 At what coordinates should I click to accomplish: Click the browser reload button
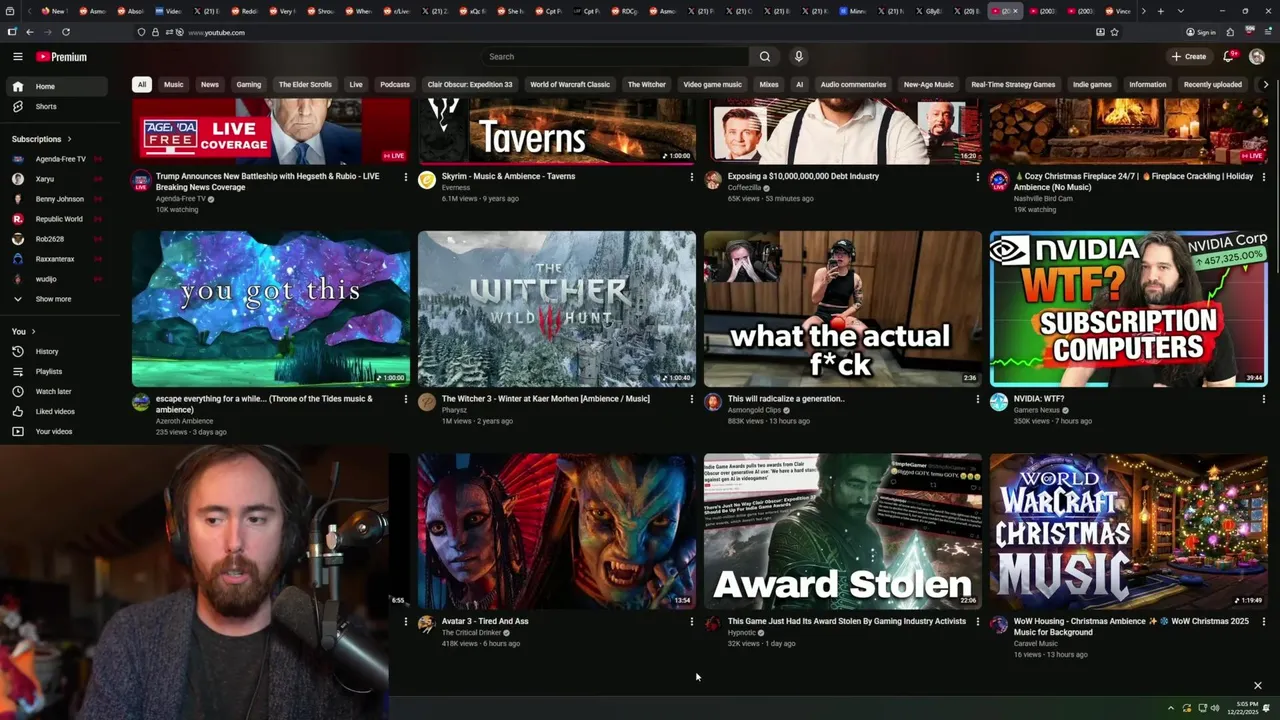(66, 32)
